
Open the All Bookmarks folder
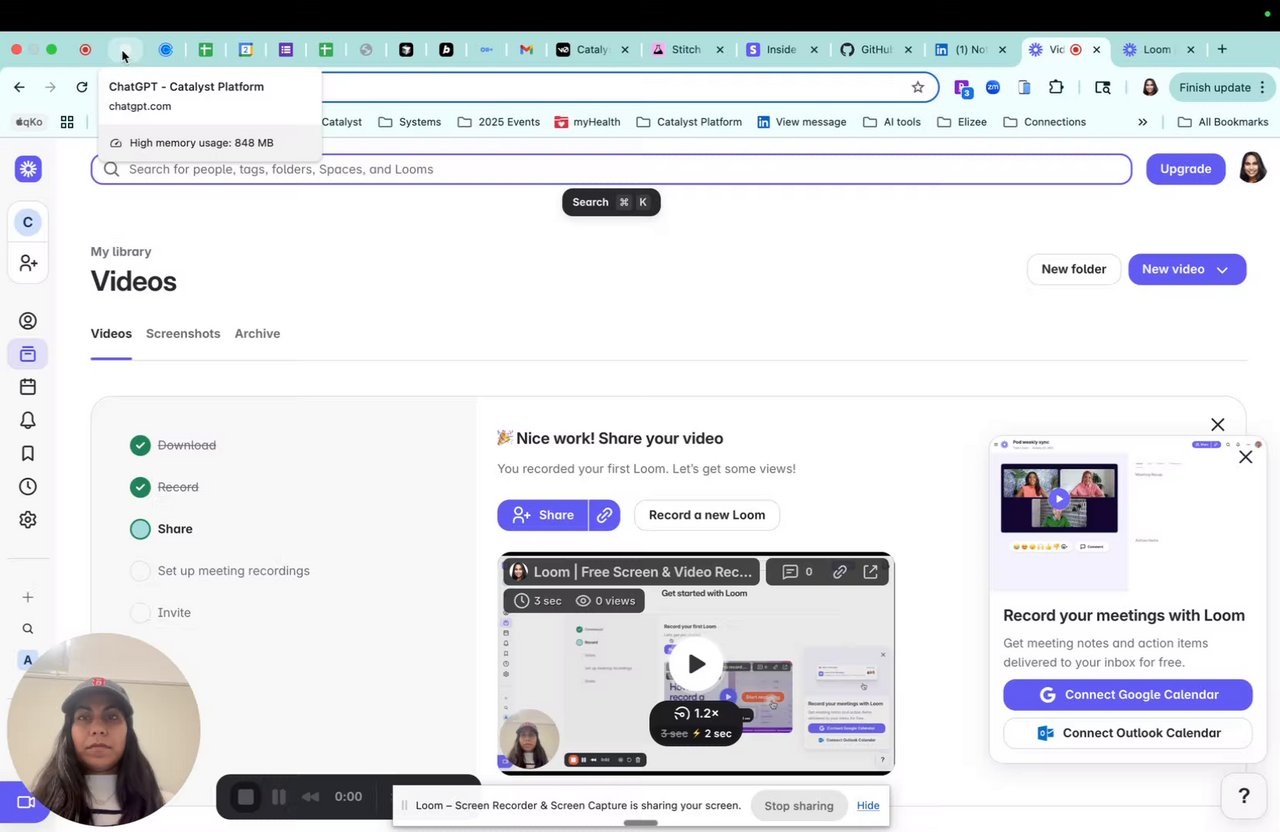click(x=1223, y=122)
